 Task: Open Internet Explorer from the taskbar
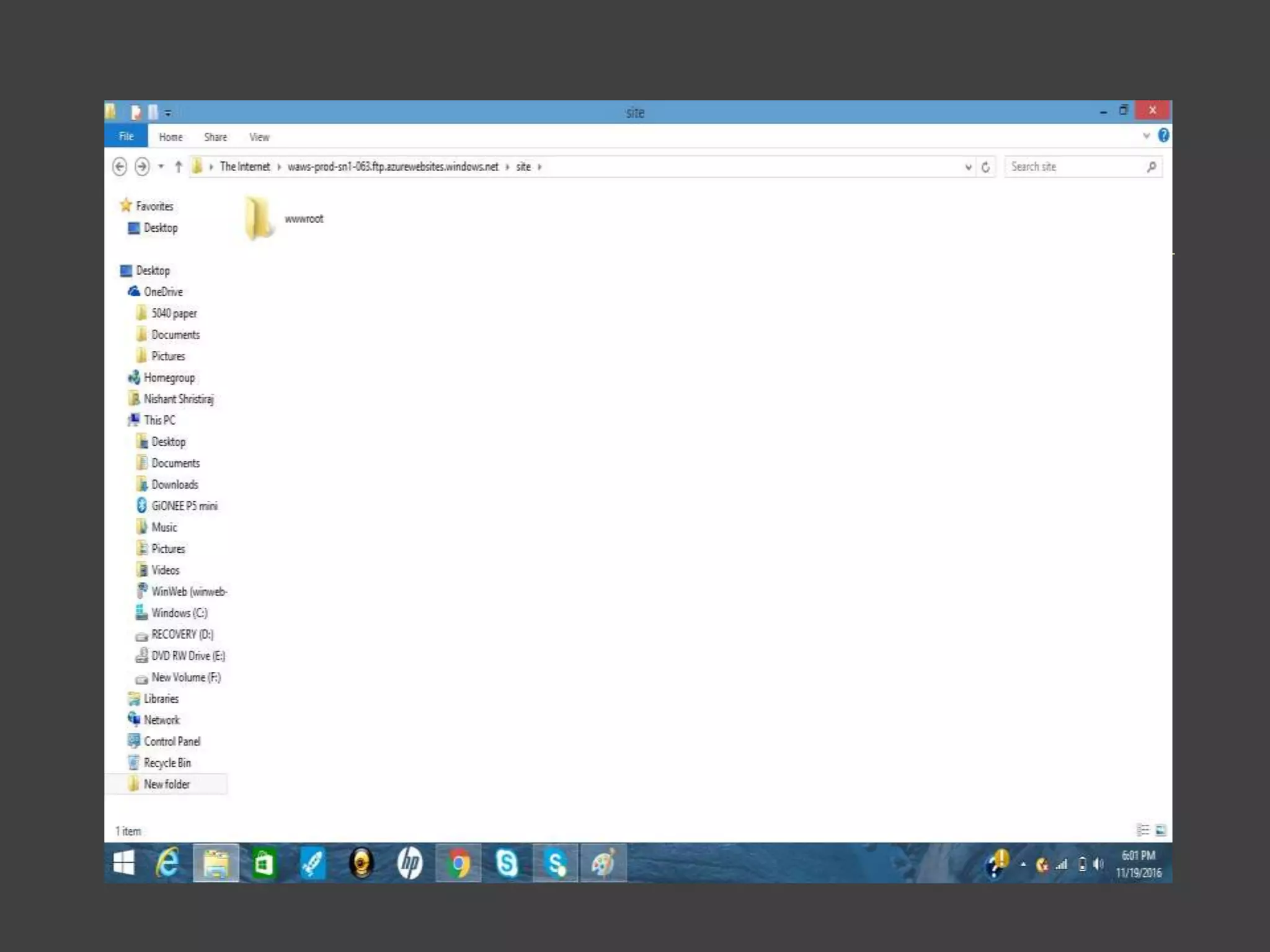167,863
